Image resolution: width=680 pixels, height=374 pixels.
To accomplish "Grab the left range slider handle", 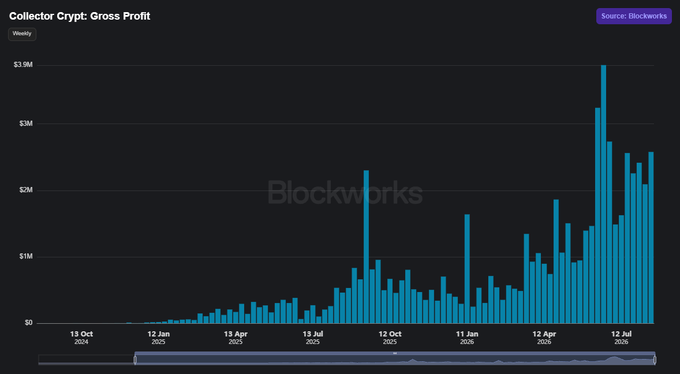I will (135, 360).
